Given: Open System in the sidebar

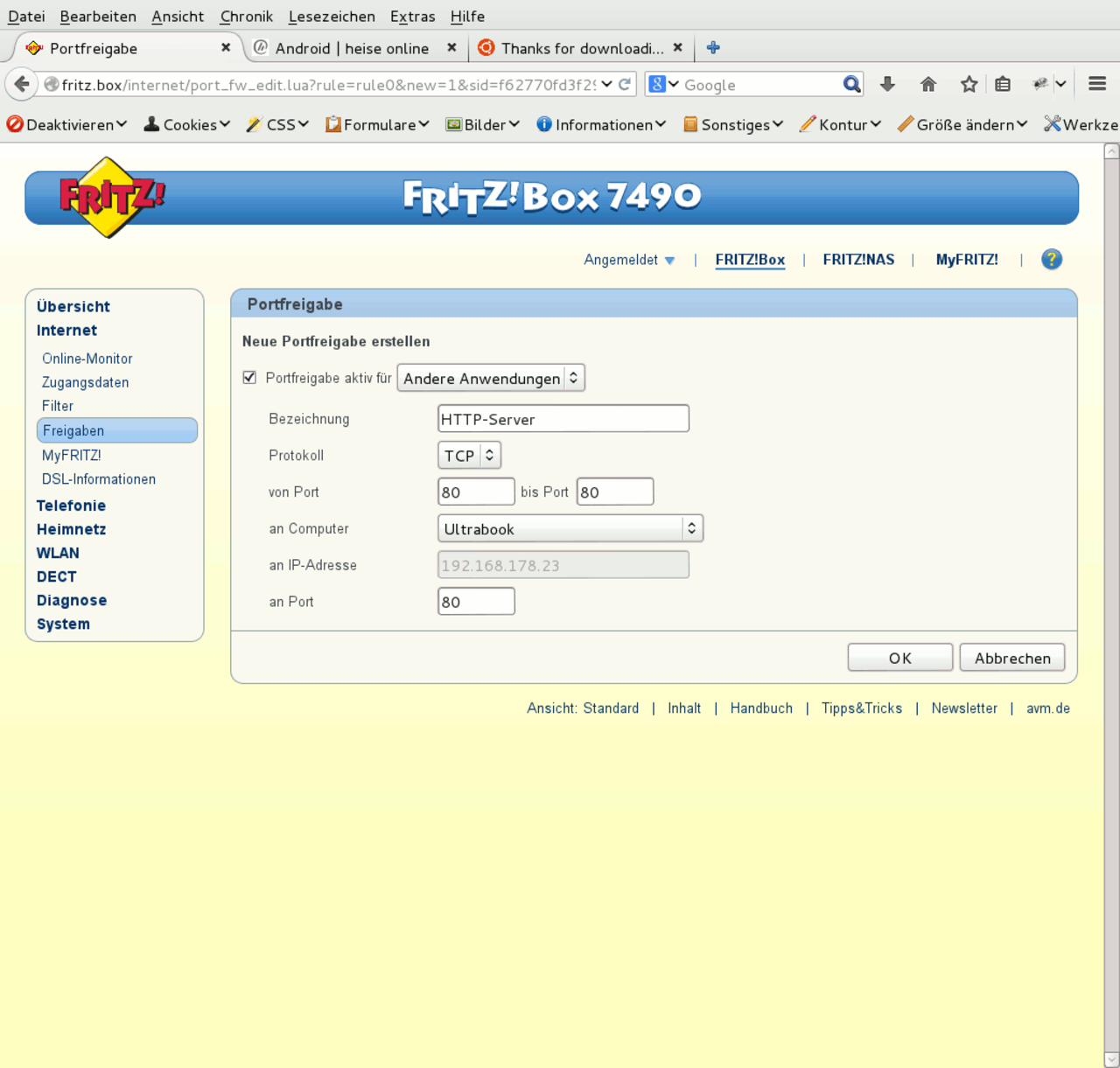Looking at the screenshot, I should click(x=63, y=624).
